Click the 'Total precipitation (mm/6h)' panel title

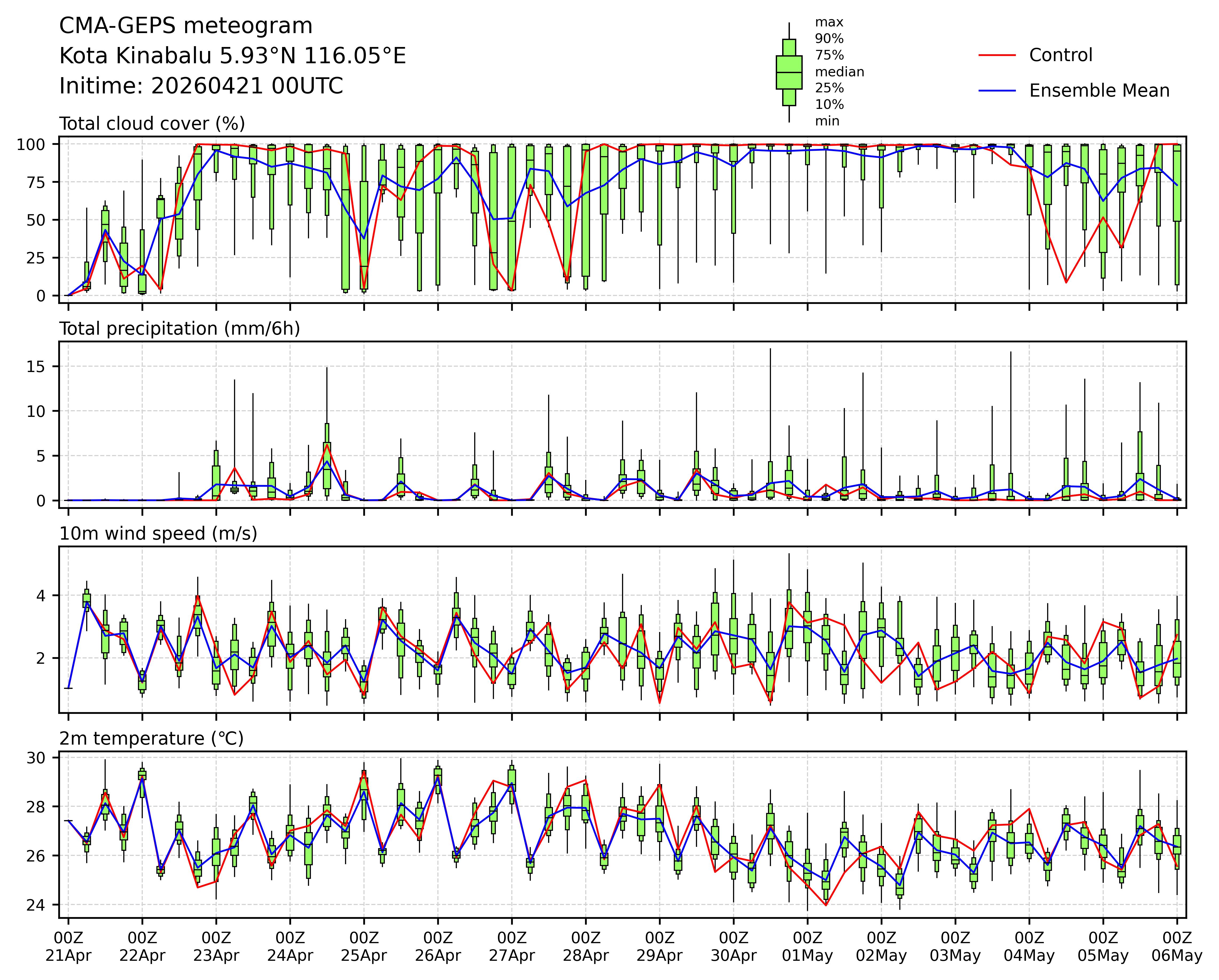(x=179, y=329)
